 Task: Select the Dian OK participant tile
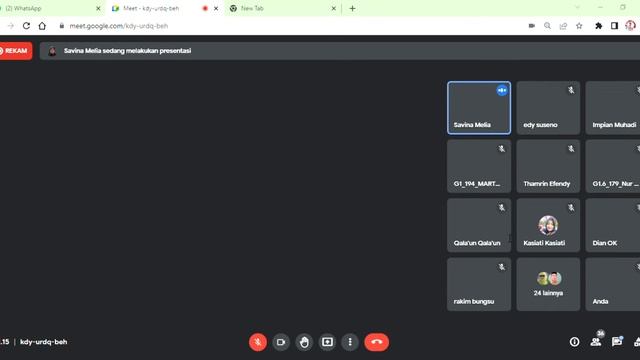613,225
